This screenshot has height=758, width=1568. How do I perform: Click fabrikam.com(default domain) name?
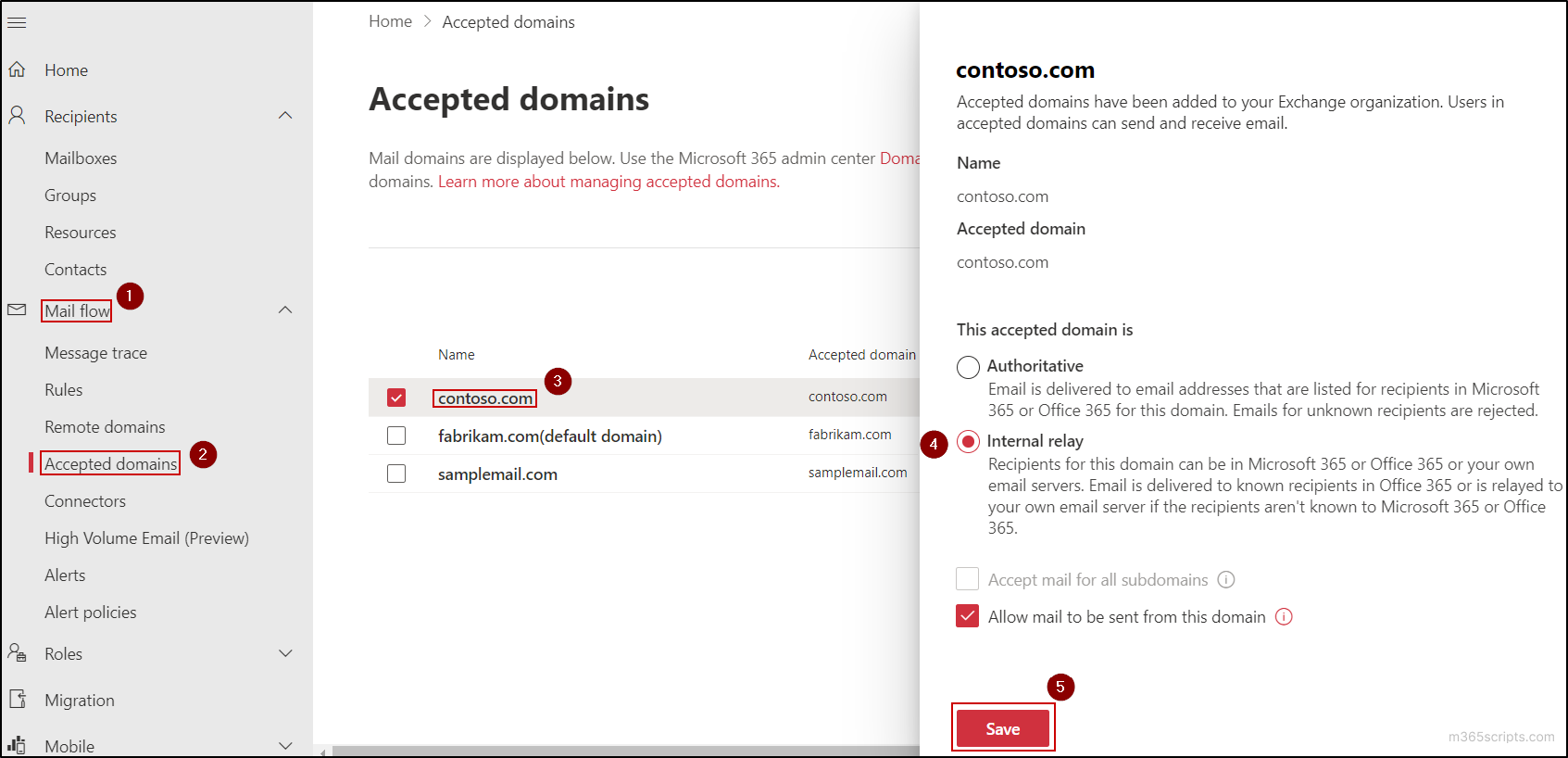[550, 436]
